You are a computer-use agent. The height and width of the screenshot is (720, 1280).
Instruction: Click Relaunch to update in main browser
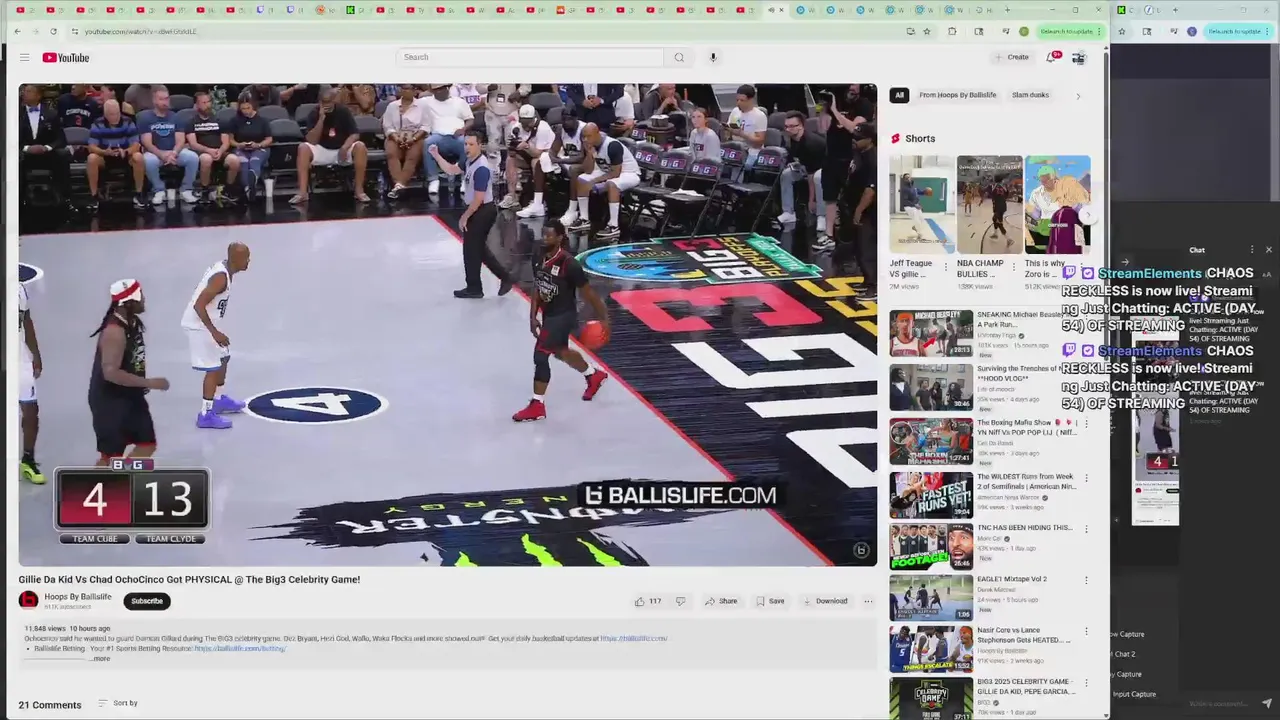tap(1068, 31)
